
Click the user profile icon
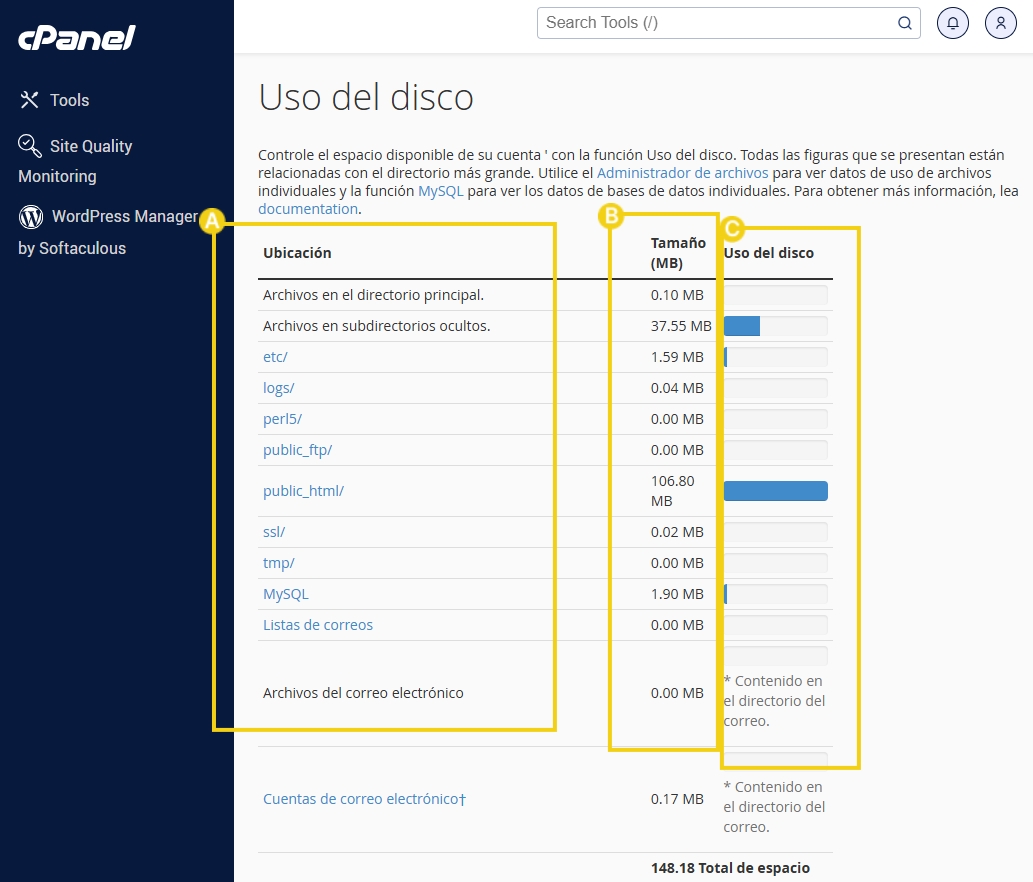point(1000,23)
